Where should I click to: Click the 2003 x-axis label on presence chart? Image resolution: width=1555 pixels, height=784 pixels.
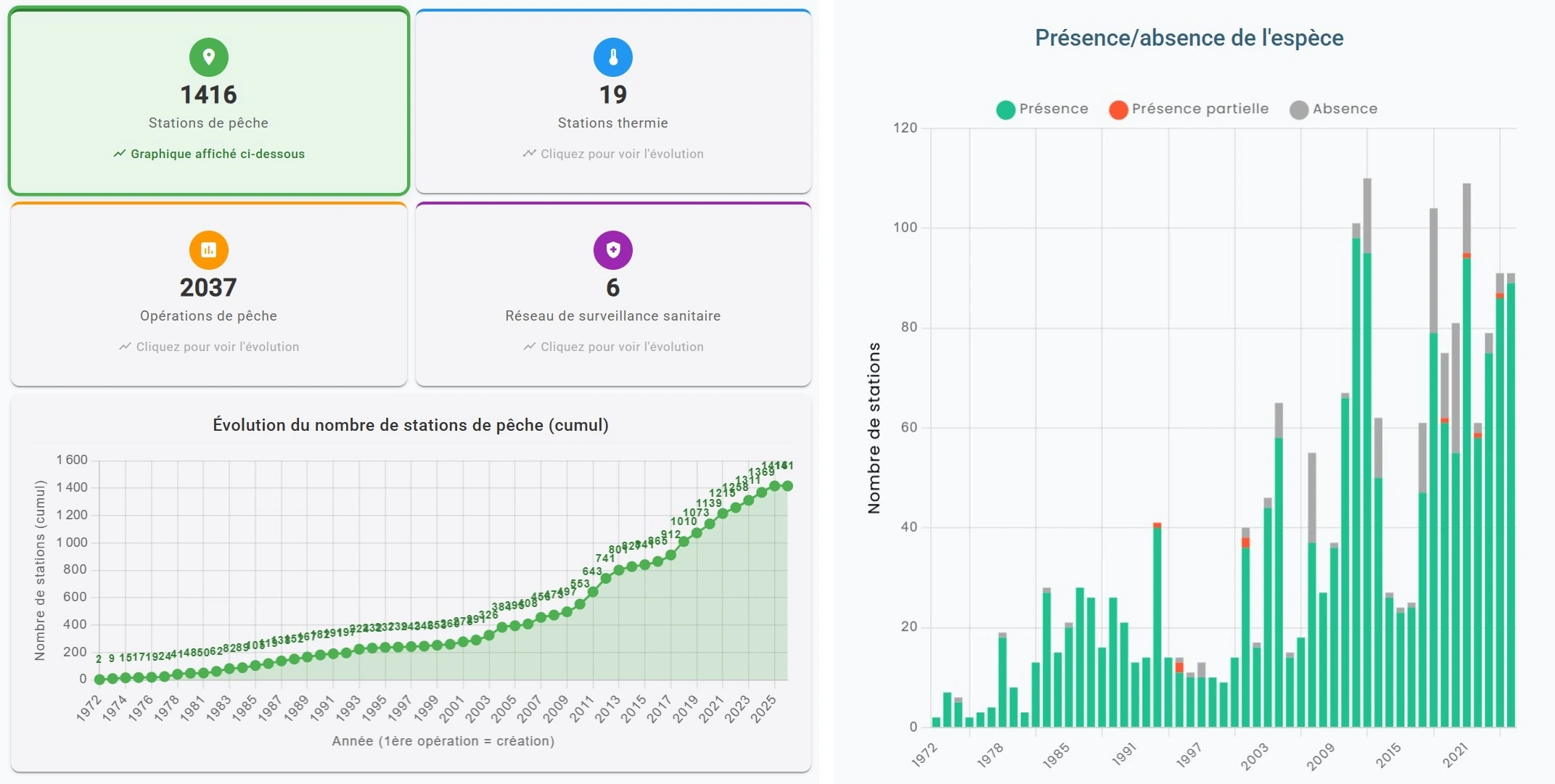tap(1255, 756)
